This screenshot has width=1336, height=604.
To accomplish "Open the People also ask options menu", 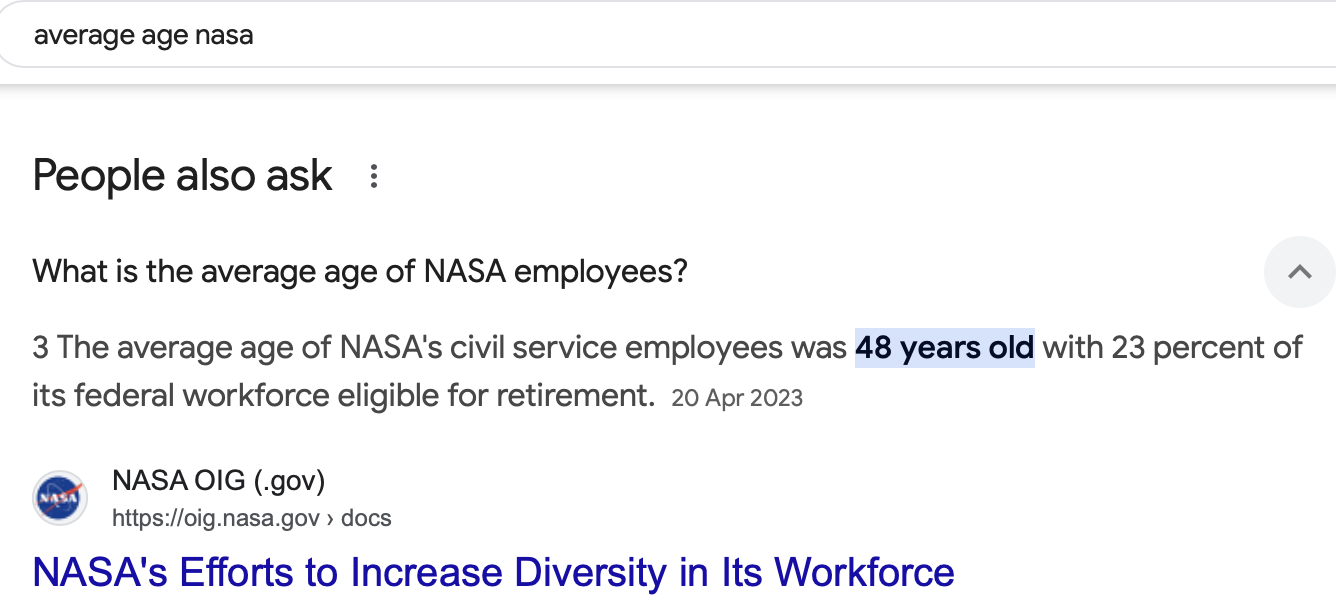I will tap(374, 177).
